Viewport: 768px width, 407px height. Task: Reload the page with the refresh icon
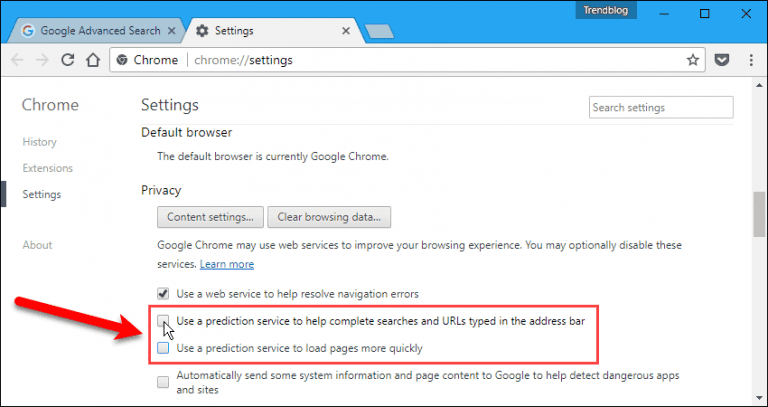pyautogui.click(x=68, y=60)
